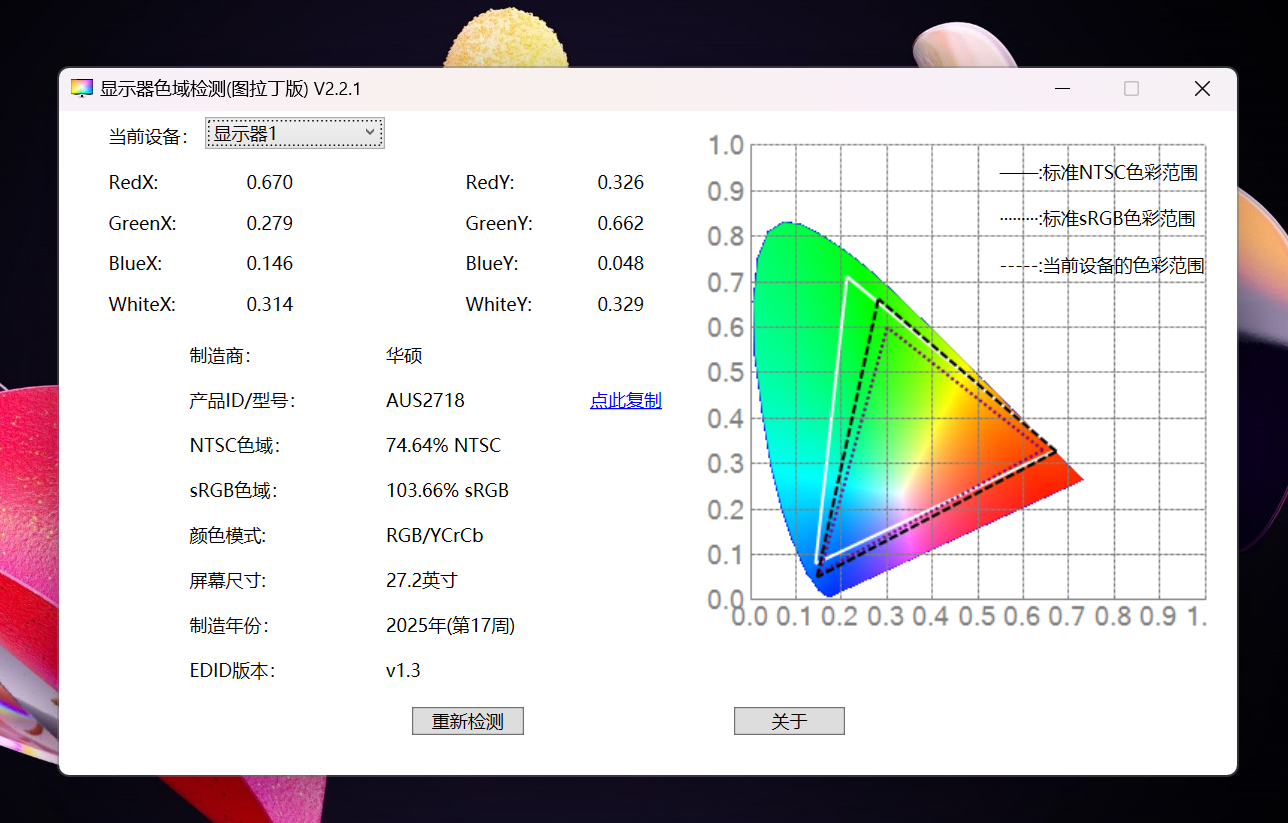Click the 关于 about button
Image resolution: width=1288 pixels, height=823 pixels.
point(789,721)
